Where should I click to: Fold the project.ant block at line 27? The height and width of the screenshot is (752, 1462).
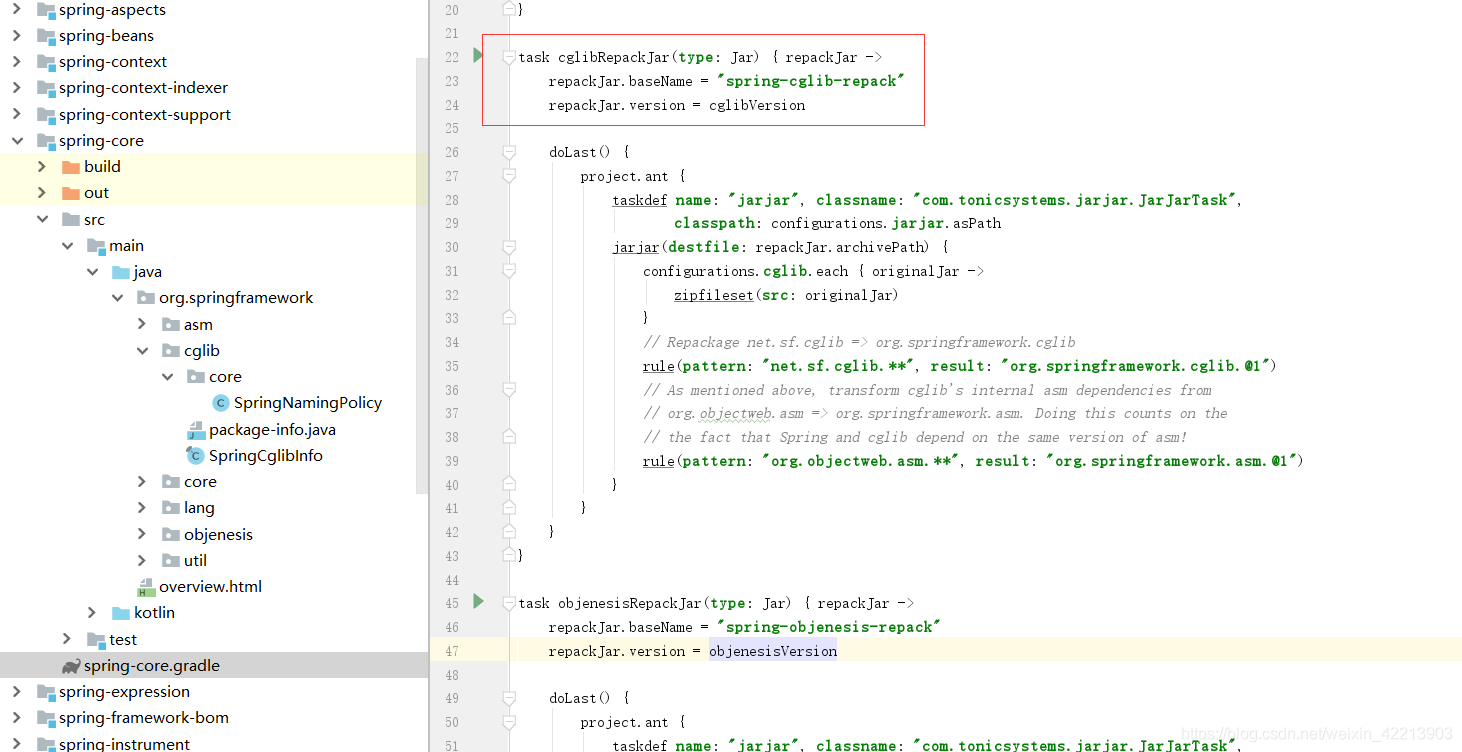point(509,176)
